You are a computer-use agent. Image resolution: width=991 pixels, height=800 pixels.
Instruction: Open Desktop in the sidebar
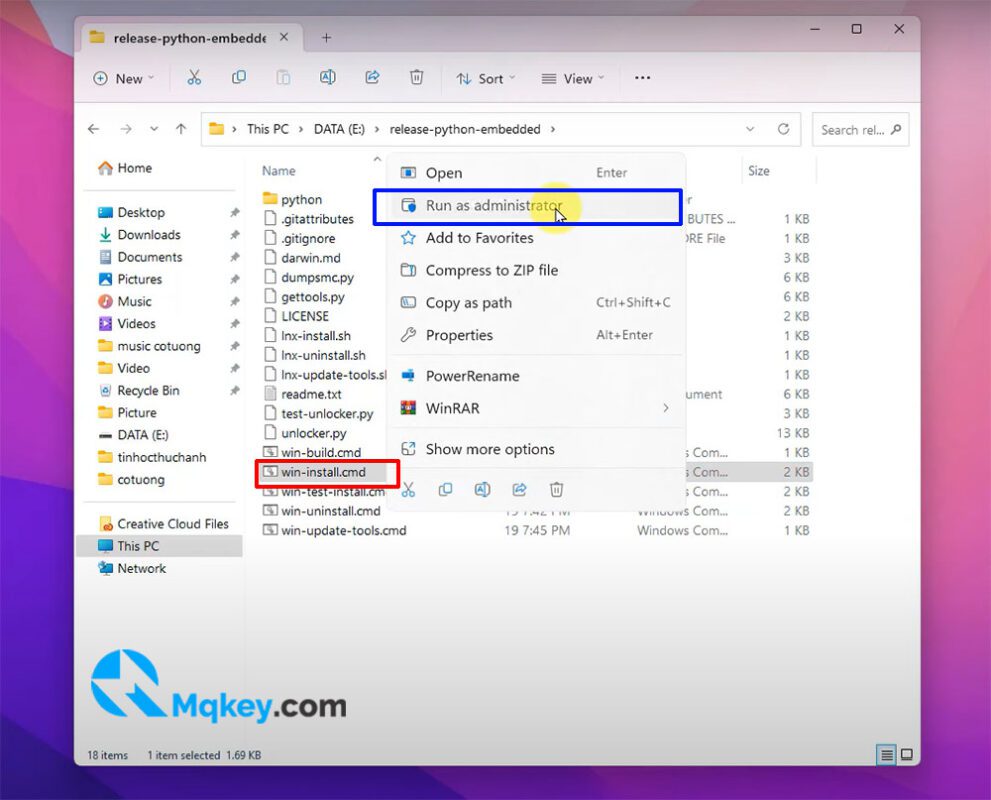coord(131,212)
